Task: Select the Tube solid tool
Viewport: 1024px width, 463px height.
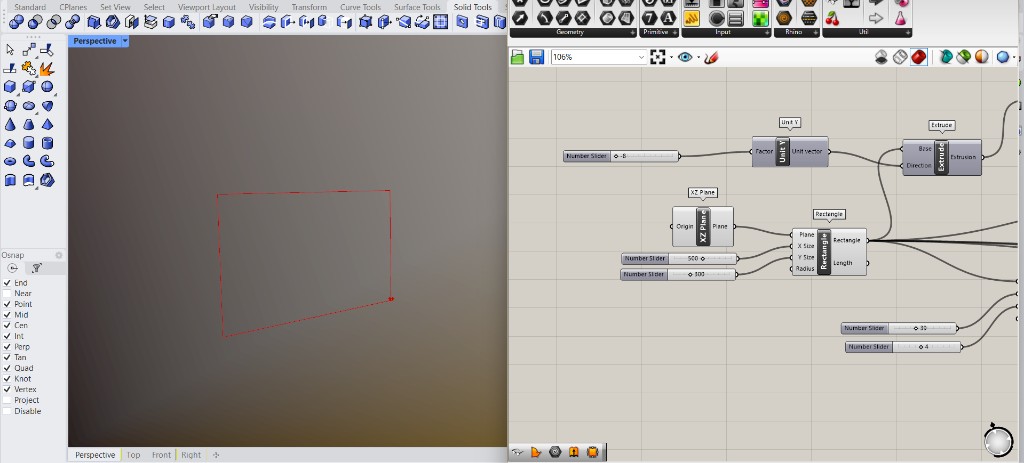Action: [47, 143]
